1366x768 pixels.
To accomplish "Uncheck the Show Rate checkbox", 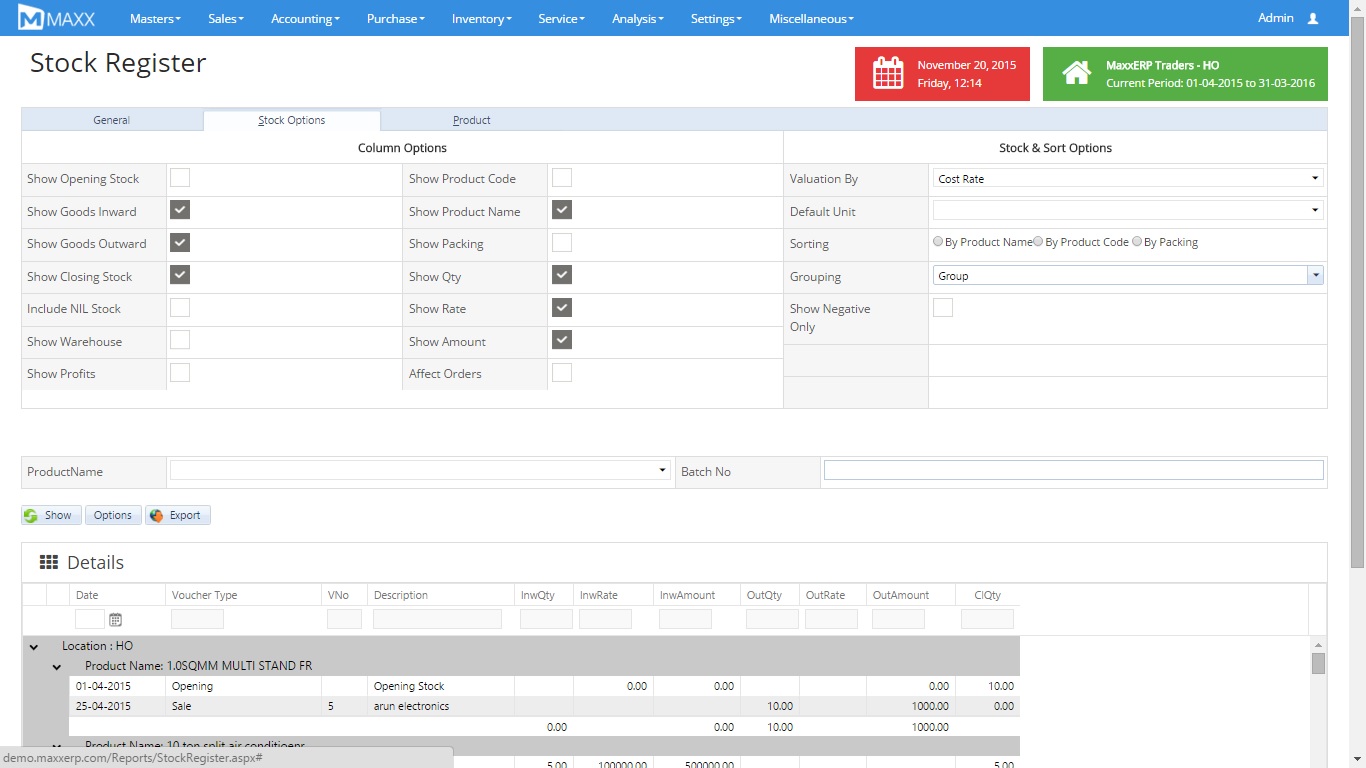I will (x=562, y=308).
